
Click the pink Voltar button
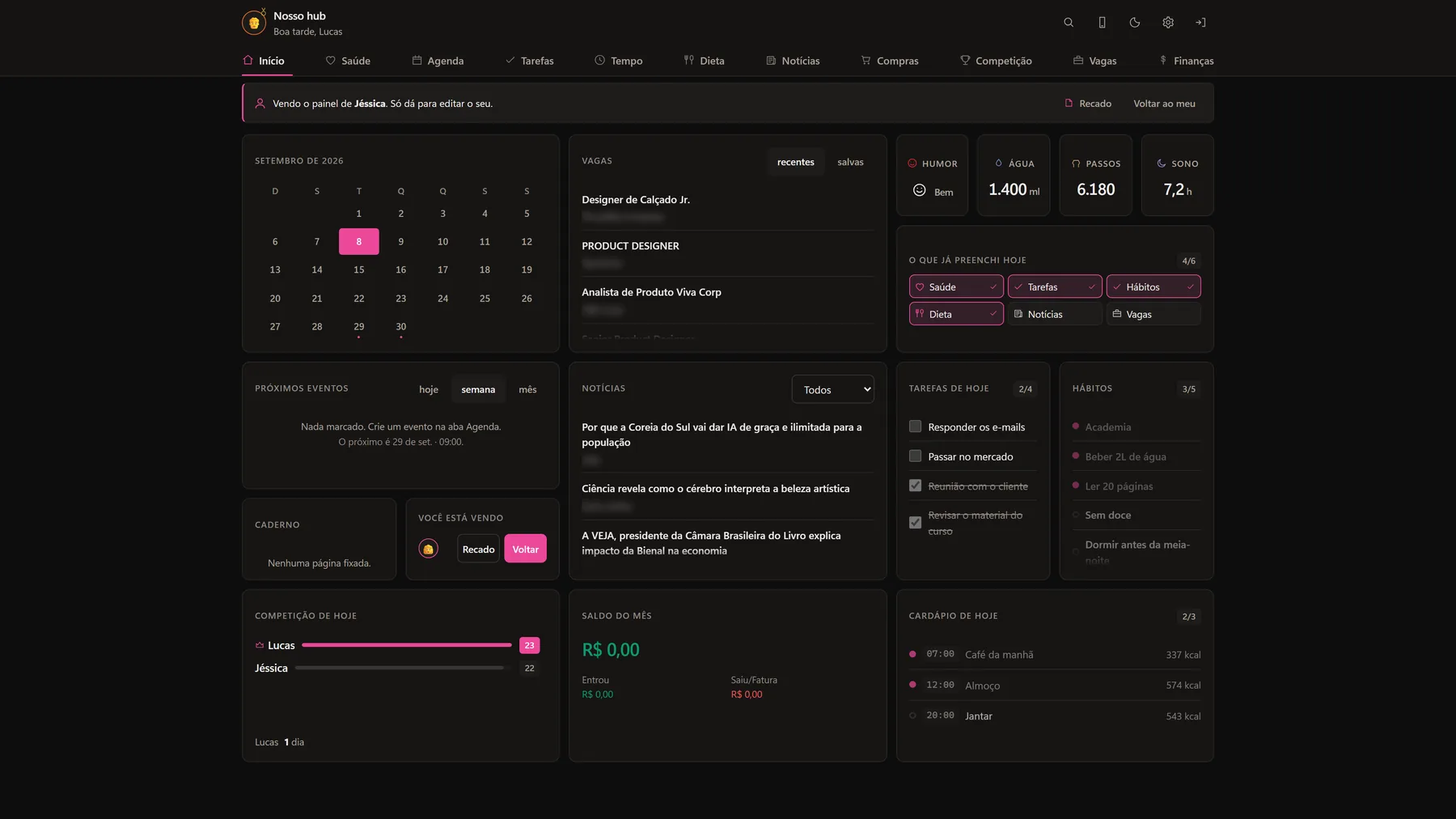click(x=525, y=549)
